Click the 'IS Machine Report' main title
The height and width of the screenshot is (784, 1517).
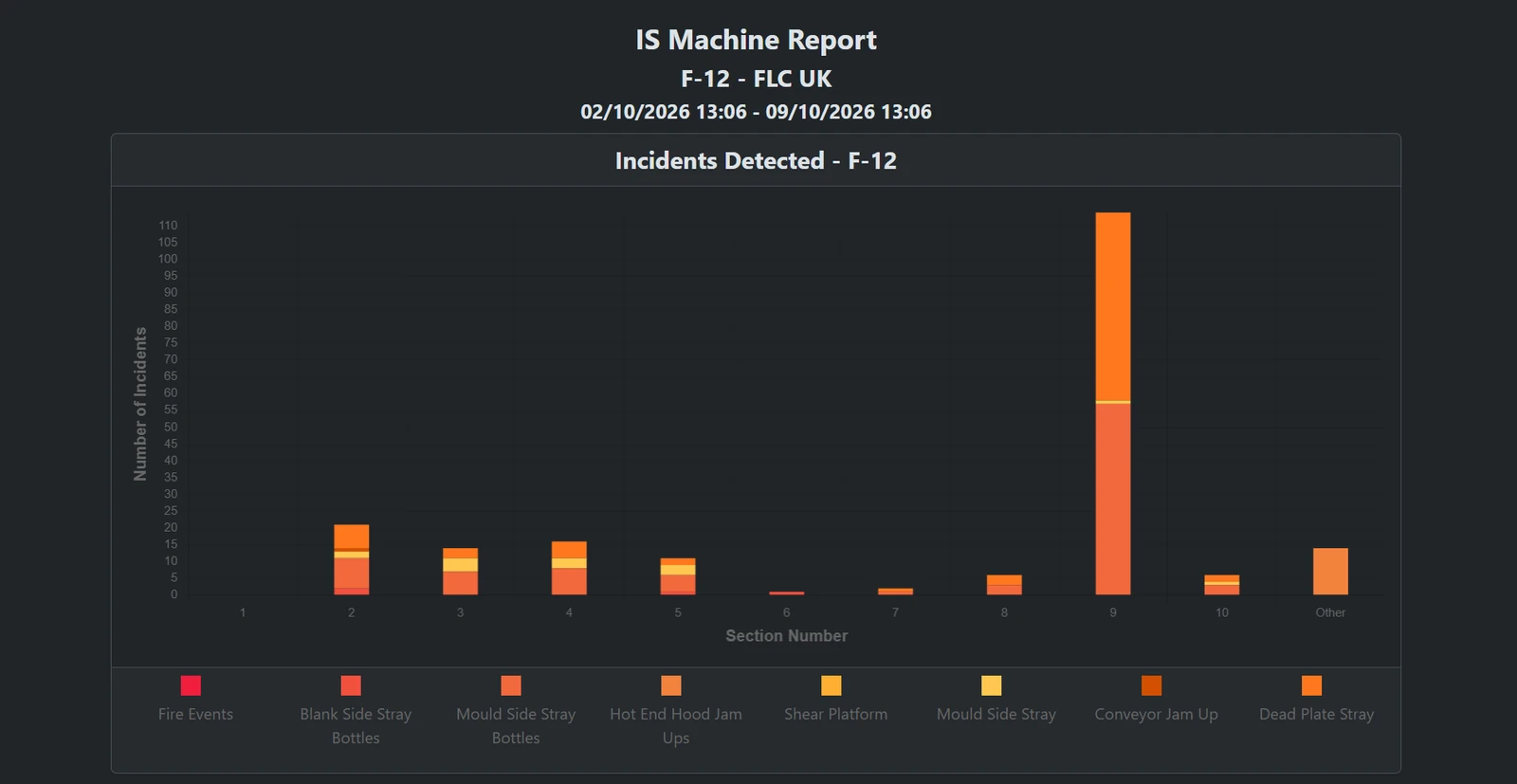point(756,40)
